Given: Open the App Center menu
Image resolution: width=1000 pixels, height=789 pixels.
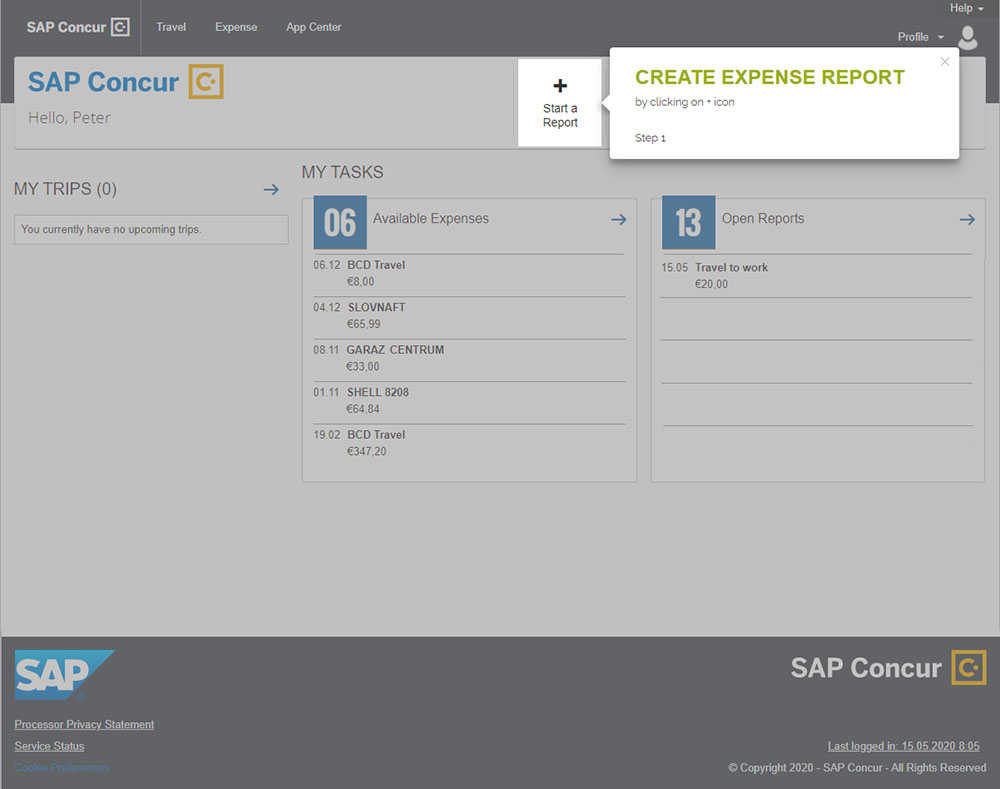Looking at the screenshot, I should [x=313, y=27].
